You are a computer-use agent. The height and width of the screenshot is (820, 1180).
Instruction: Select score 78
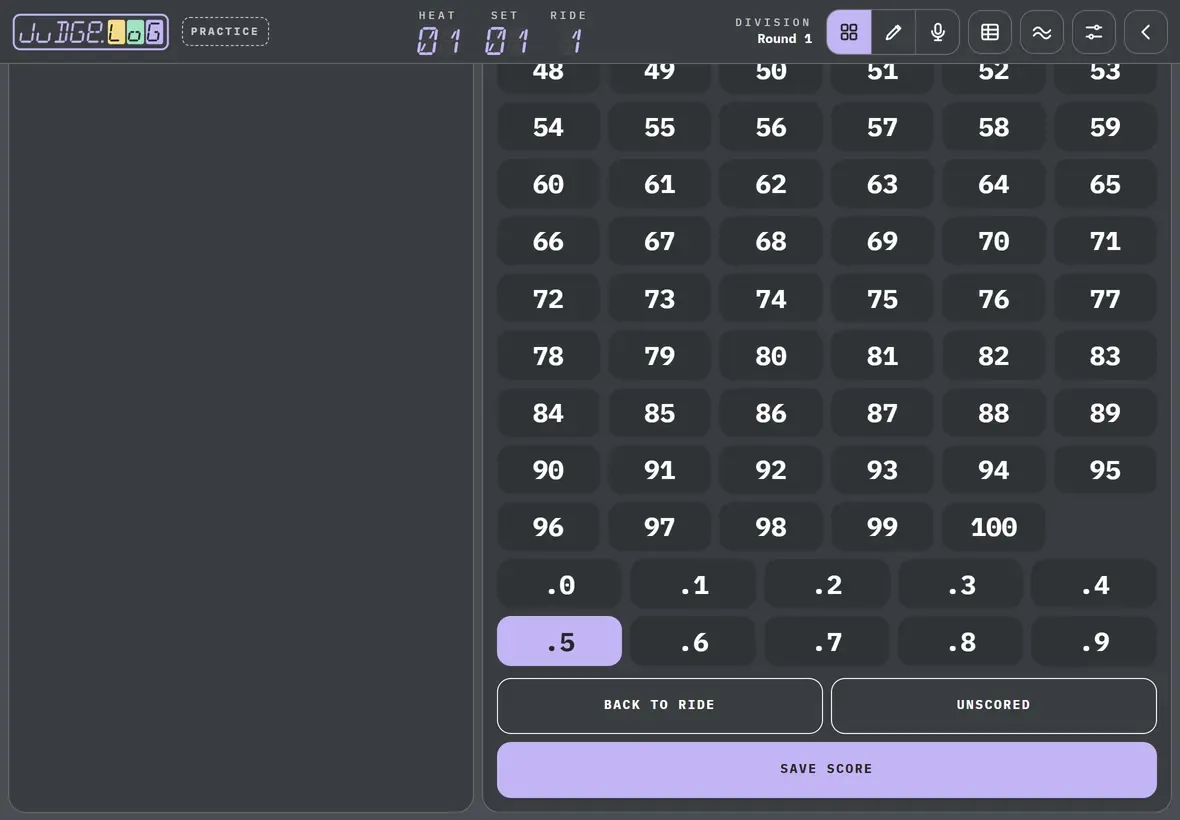(548, 355)
